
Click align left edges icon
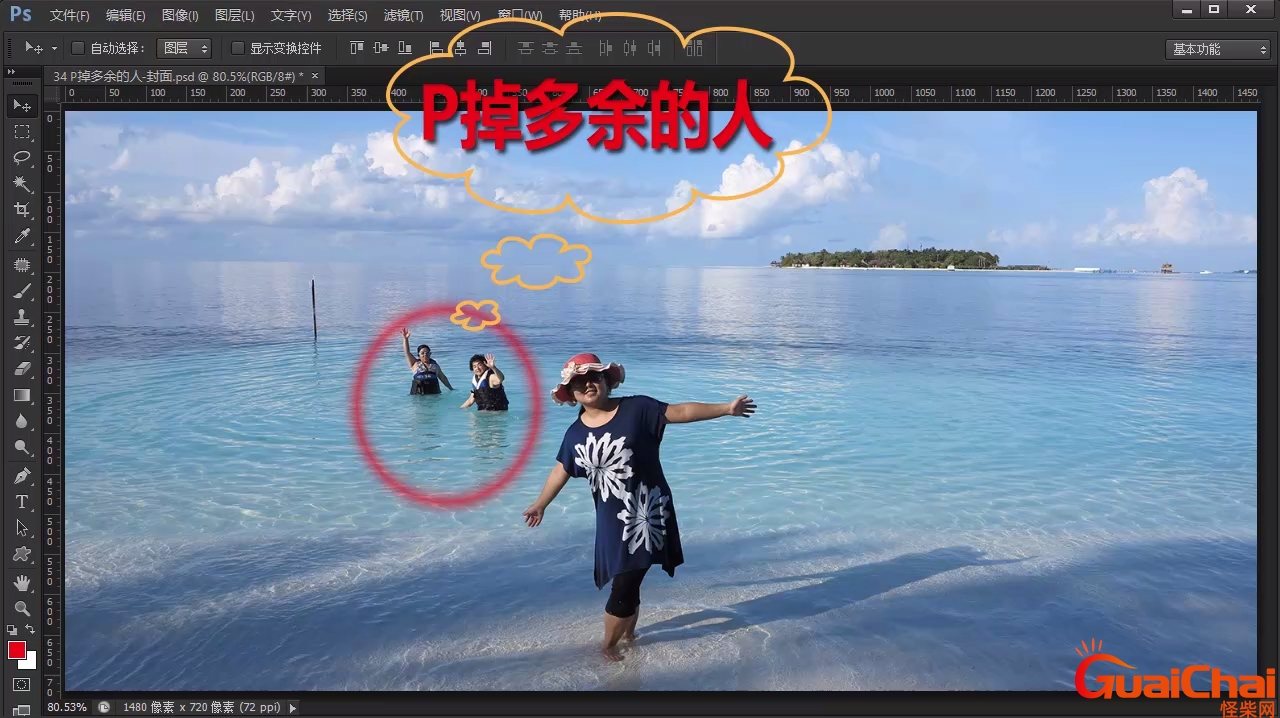(x=436, y=48)
